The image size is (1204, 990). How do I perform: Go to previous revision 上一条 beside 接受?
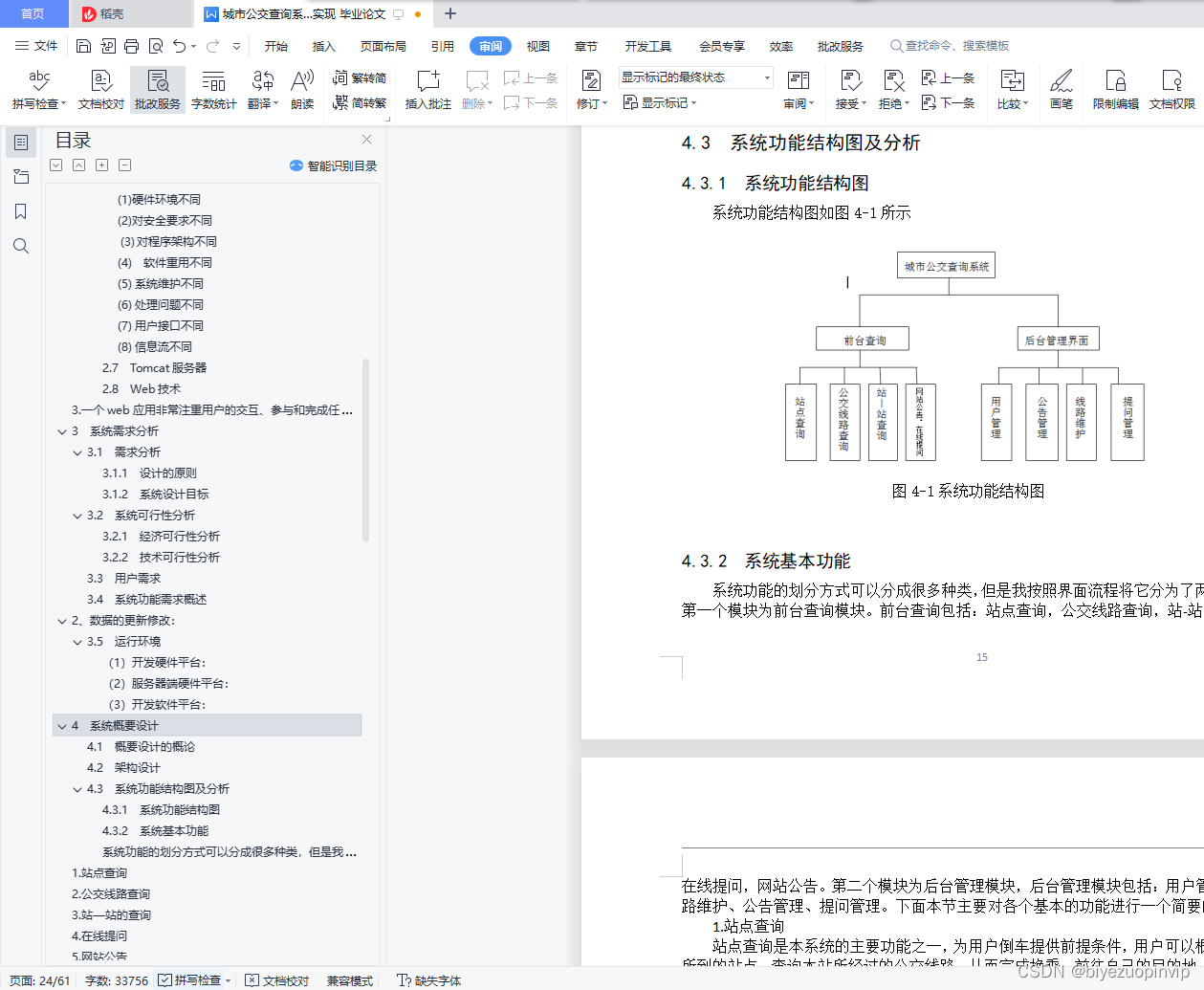tap(949, 77)
